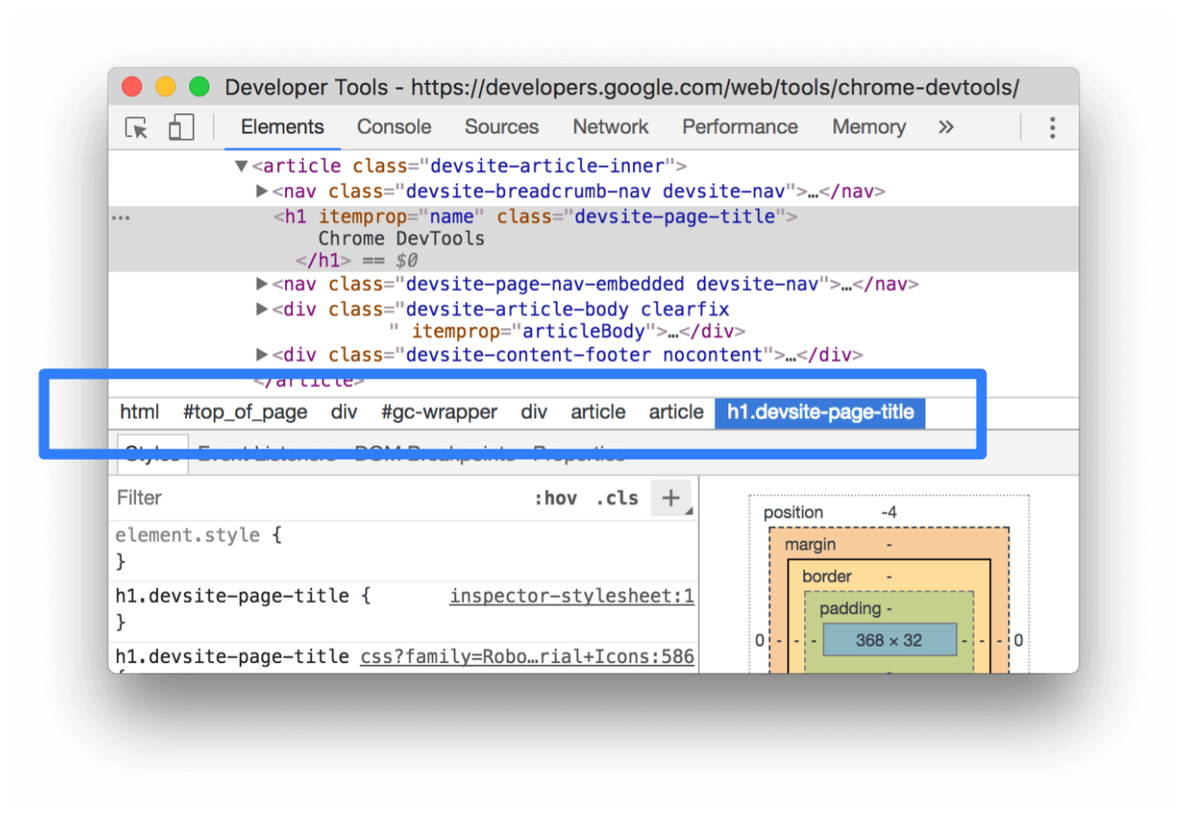Select the 'Chrome DevTools' text node
This screenshot has width=1200, height=822.
click(401, 239)
